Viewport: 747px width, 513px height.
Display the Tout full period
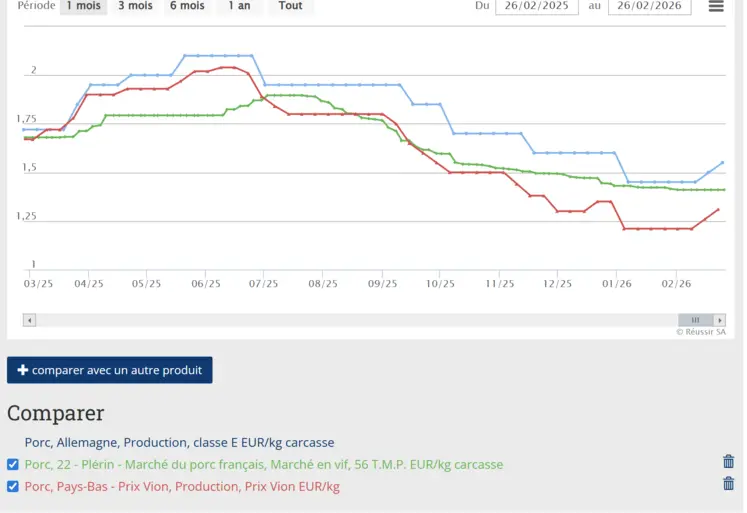pos(290,6)
